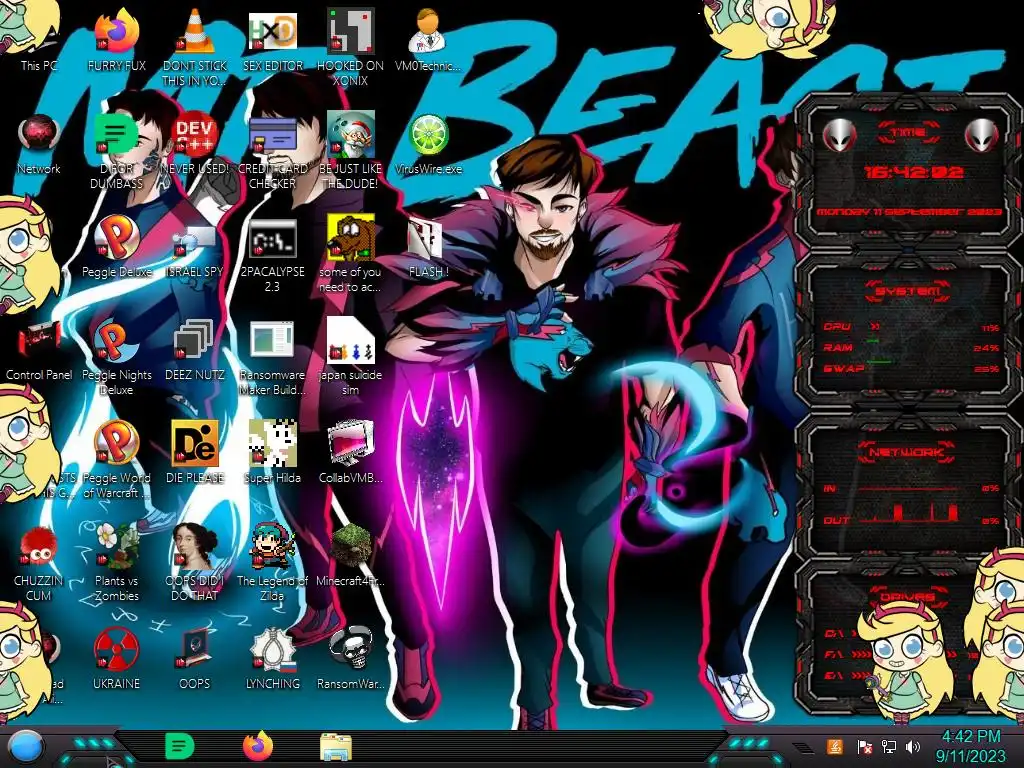The width and height of the screenshot is (1024, 768).
Task: Open Firefox from the taskbar
Action: click(258, 746)
